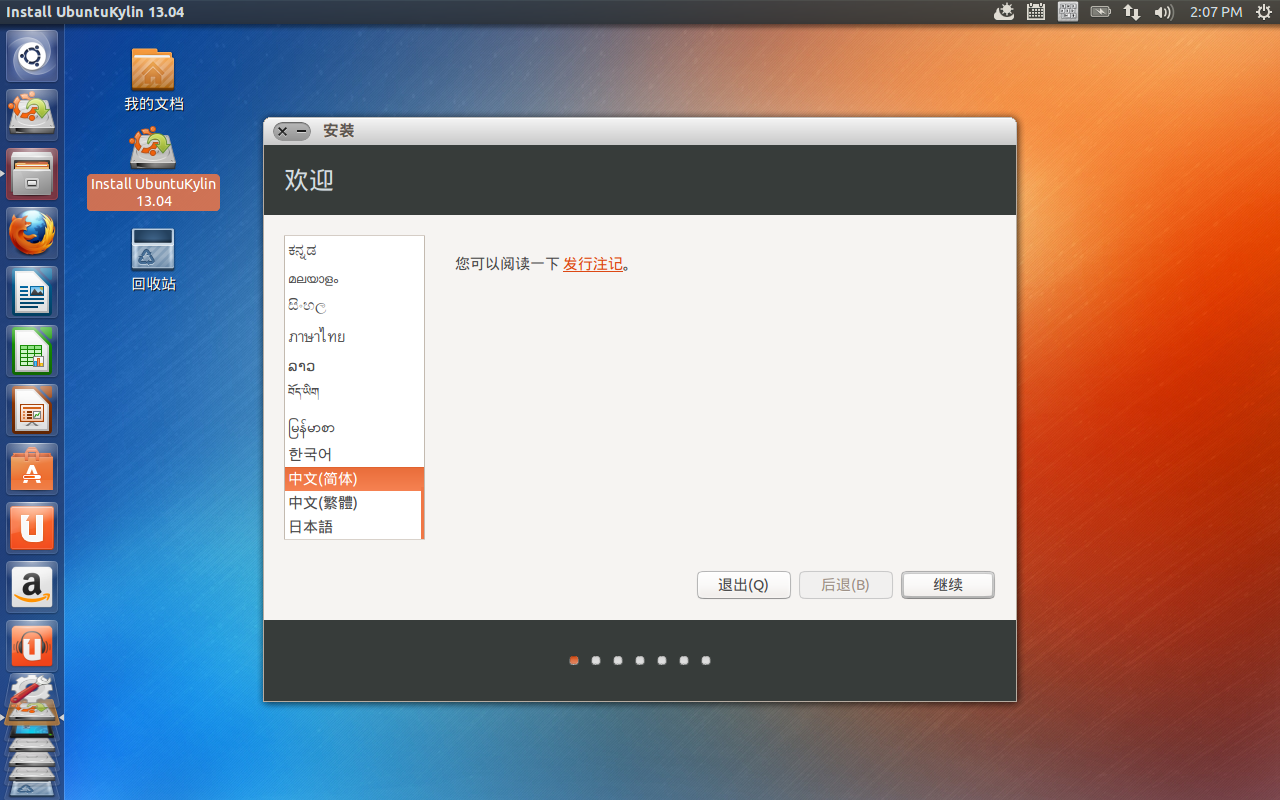Open the session power gear menu
This screenshot has height=800, width=1280.
click(1263, 12)
